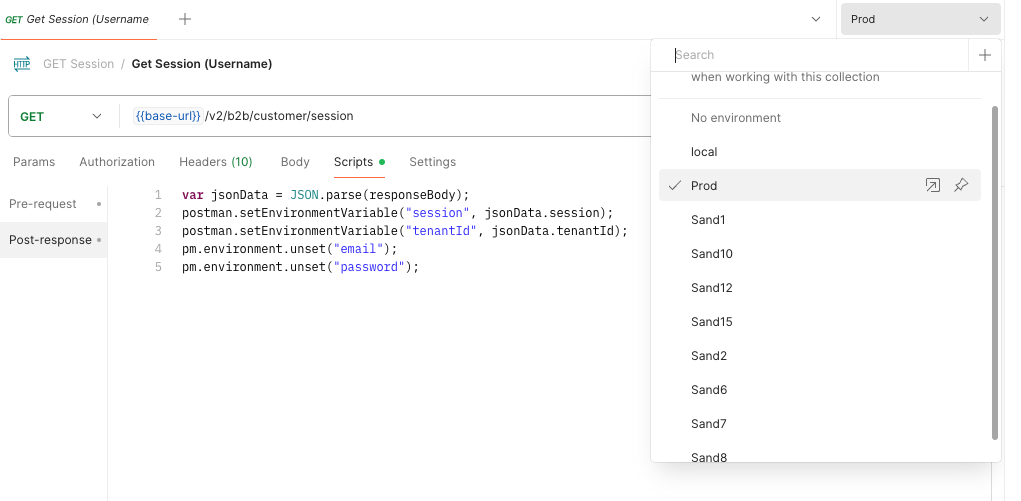Select the Sand7 environment
Viewport: 1021px width, 501px height.
(820, 423)
